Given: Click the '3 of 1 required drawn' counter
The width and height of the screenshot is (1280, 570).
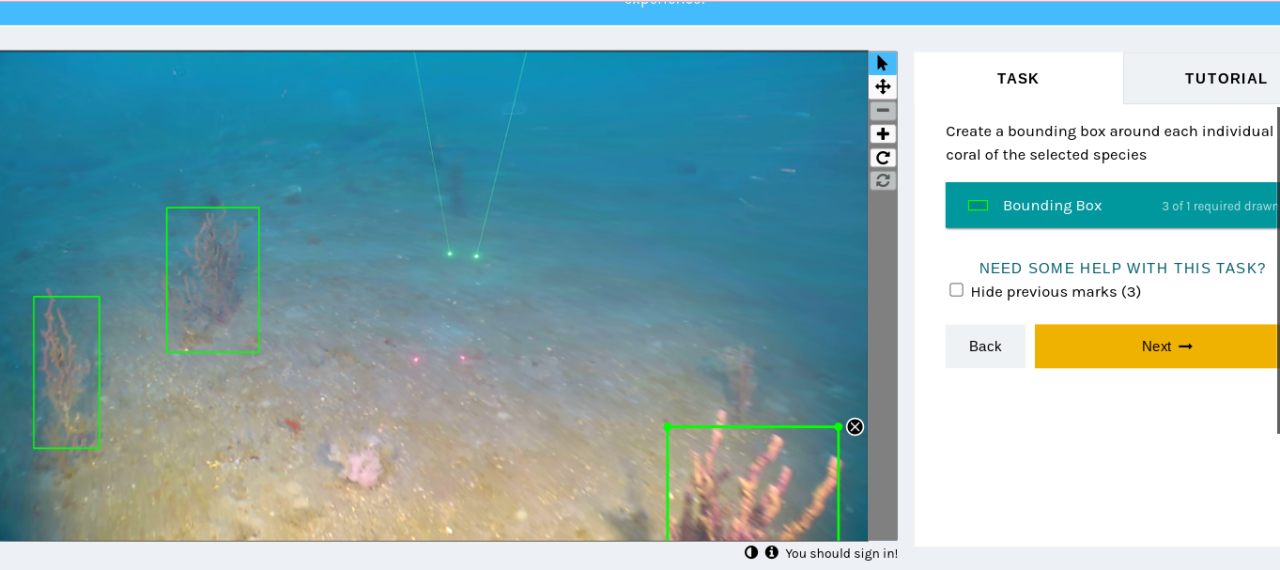Looking at the screenshot, I should point(1220,206).
